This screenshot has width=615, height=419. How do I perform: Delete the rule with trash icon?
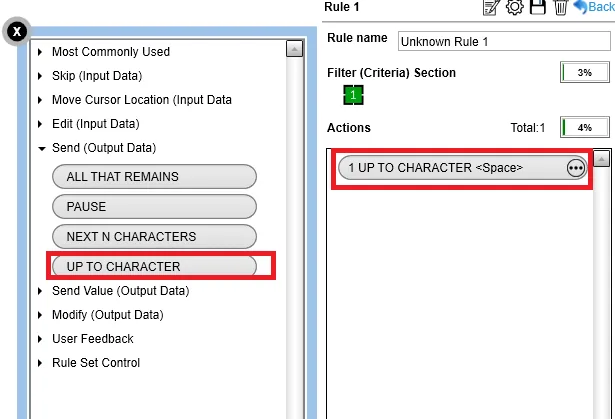pos(560,7)
